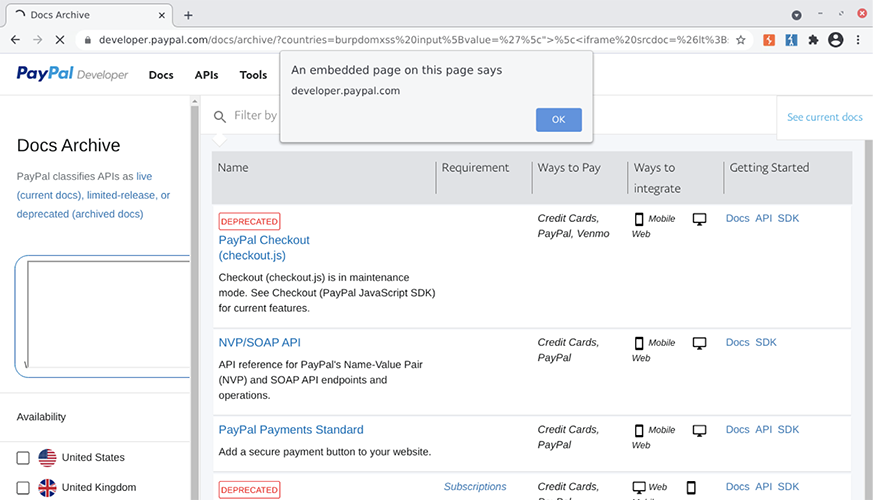This screenshot has height=500, width=873.
Task: Click the Requirement column header
Action: (x=475, y=168)
